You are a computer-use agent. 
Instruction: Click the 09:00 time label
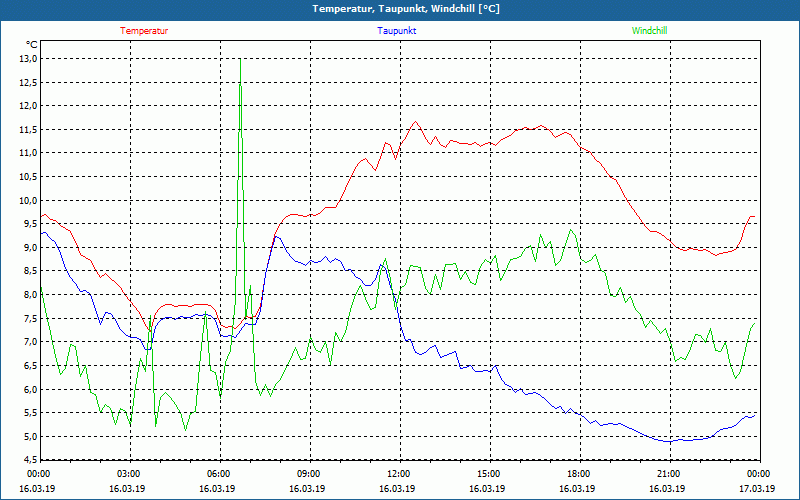tap(309, 474)
